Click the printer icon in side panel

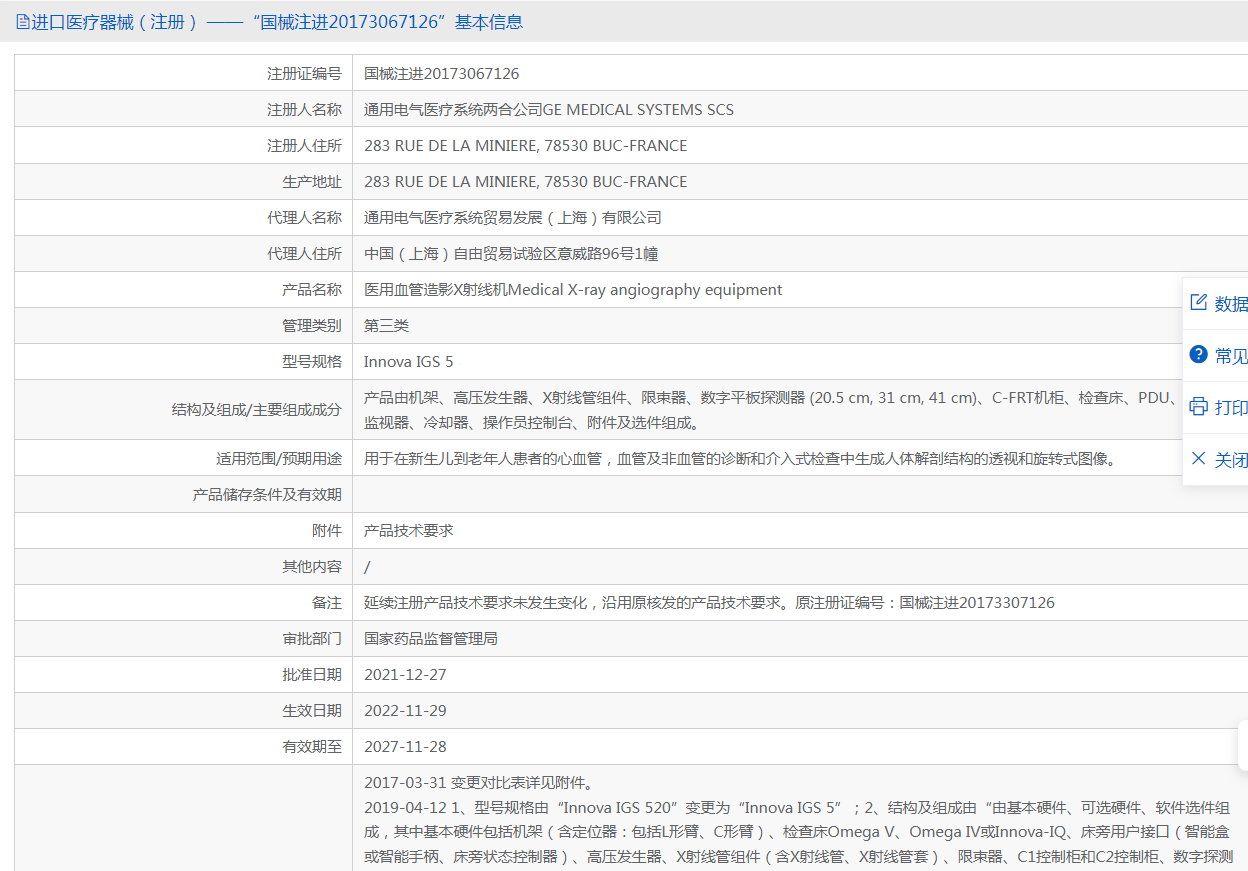coord(1198,407)
